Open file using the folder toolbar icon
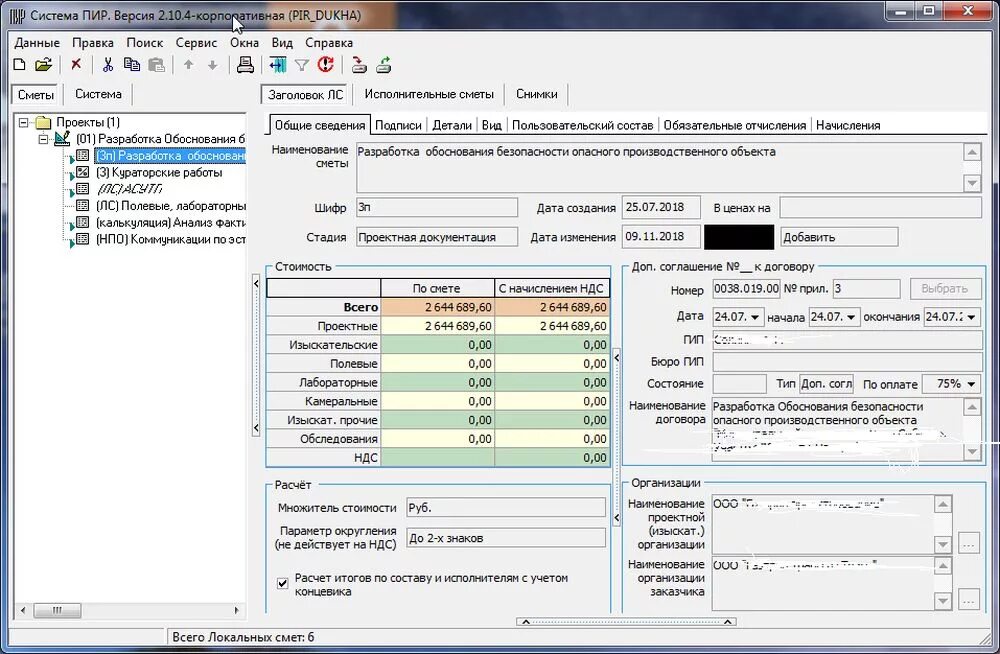 pos(43,64)
